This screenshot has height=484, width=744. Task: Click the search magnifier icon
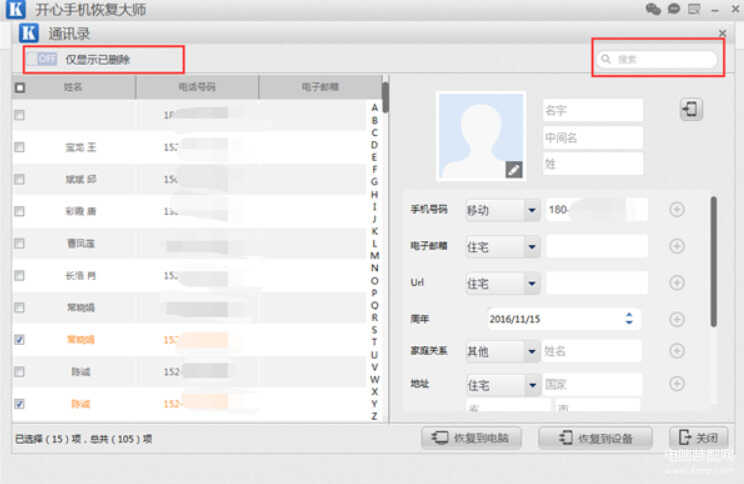tap(606, 59)
